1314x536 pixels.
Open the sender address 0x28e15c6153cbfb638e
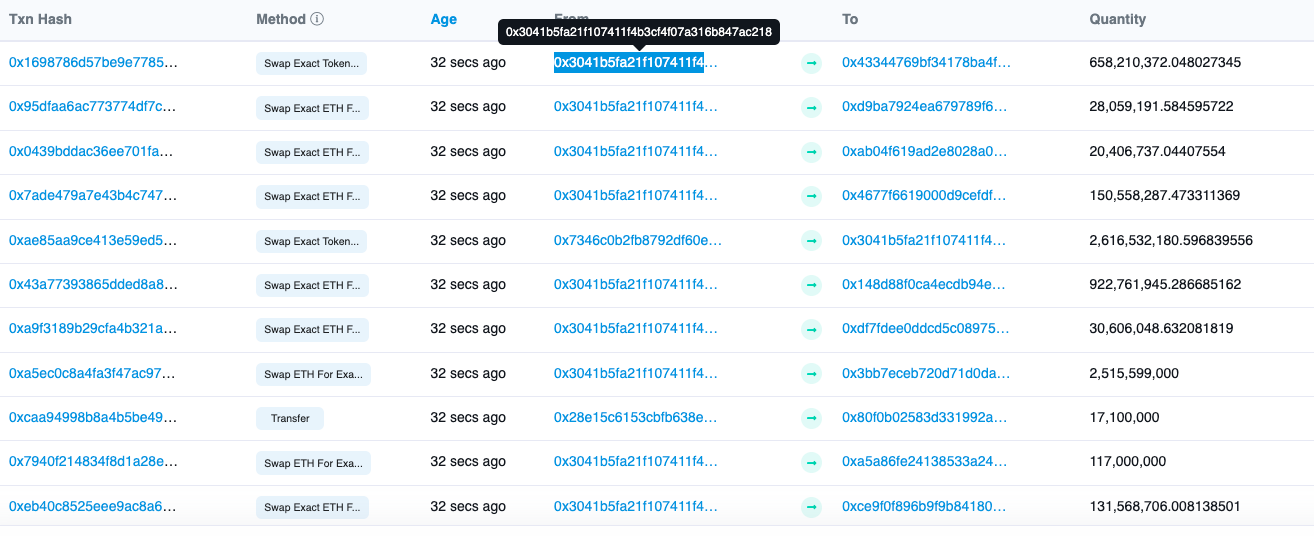(x=635, y=418)
